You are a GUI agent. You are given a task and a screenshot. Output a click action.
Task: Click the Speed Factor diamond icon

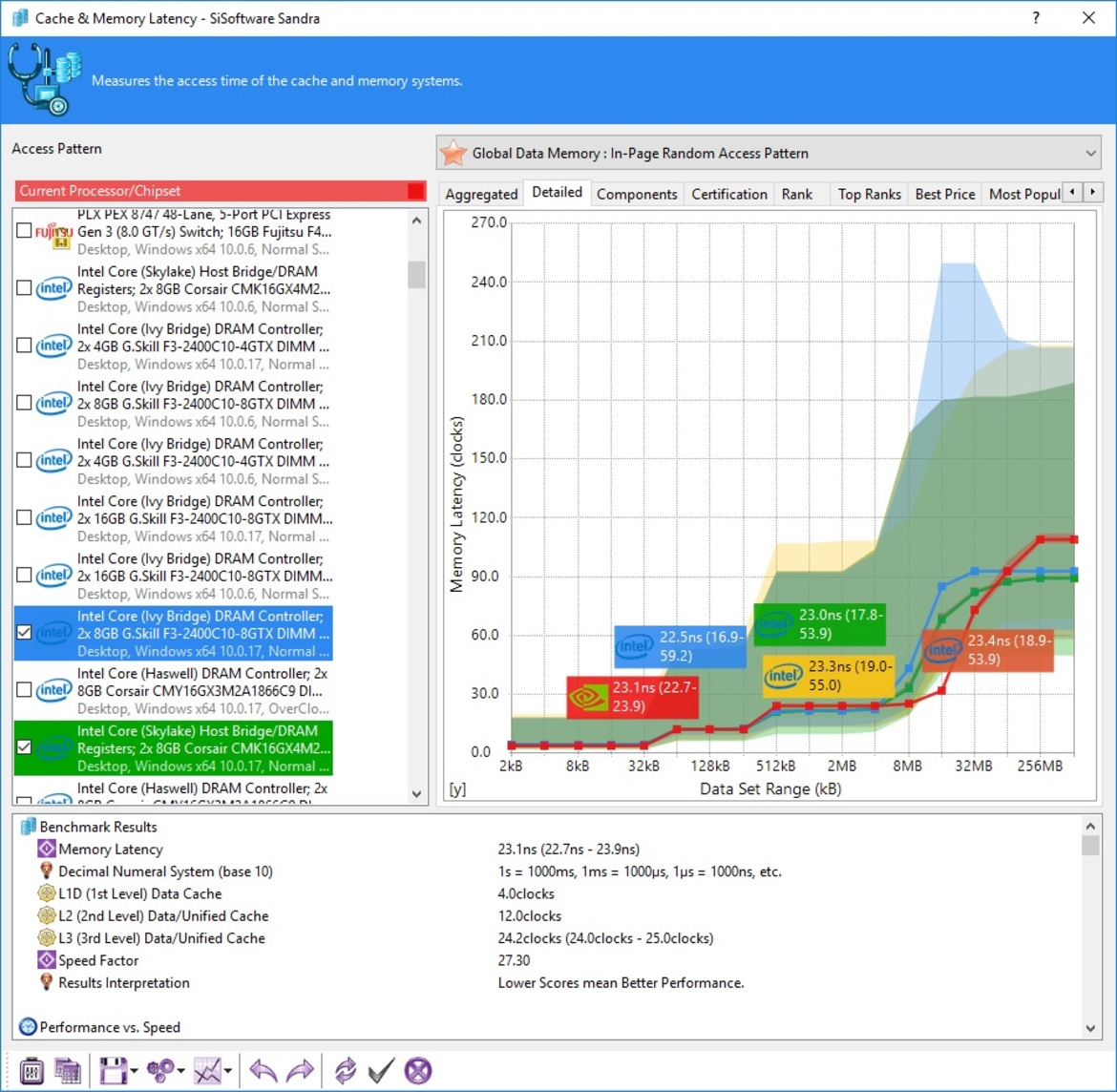[x=47, y=959]
